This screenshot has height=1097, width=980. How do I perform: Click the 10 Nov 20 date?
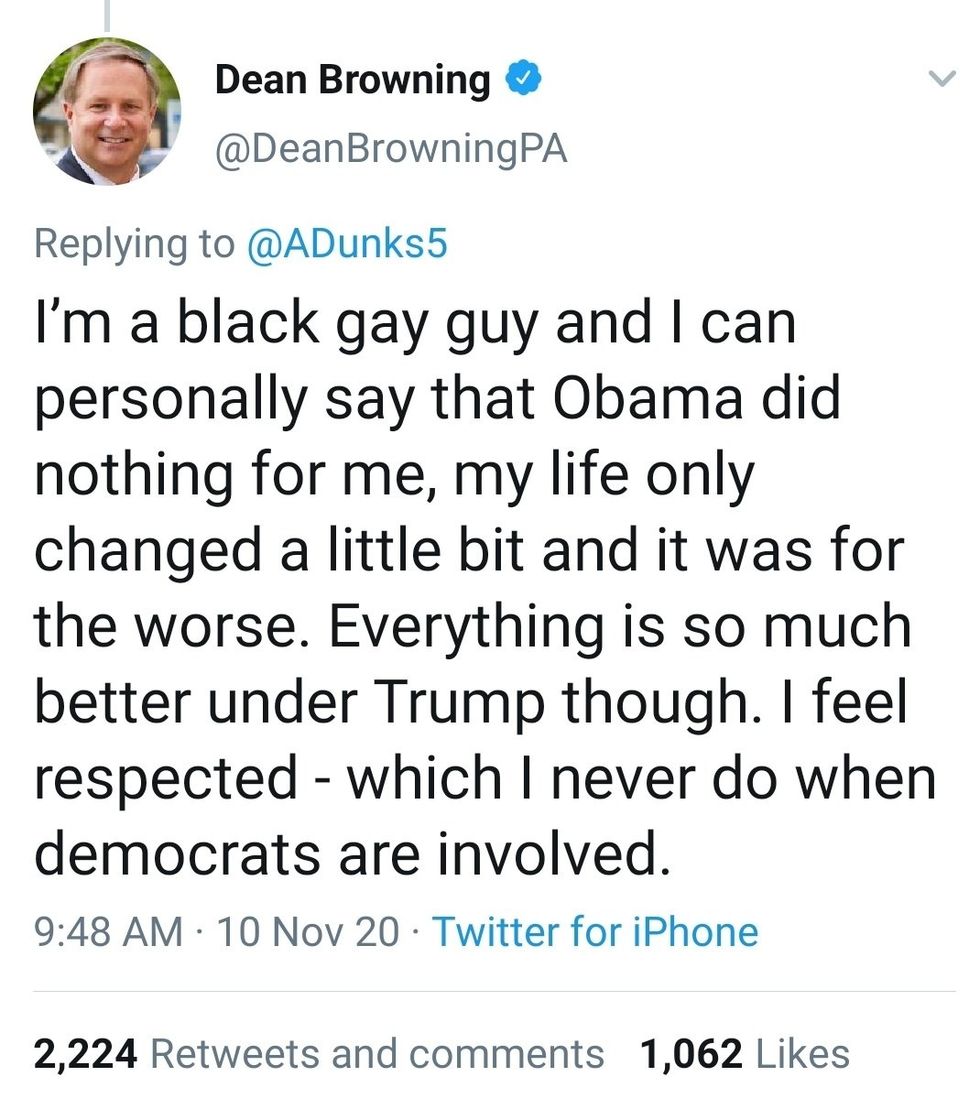(307, 932)
